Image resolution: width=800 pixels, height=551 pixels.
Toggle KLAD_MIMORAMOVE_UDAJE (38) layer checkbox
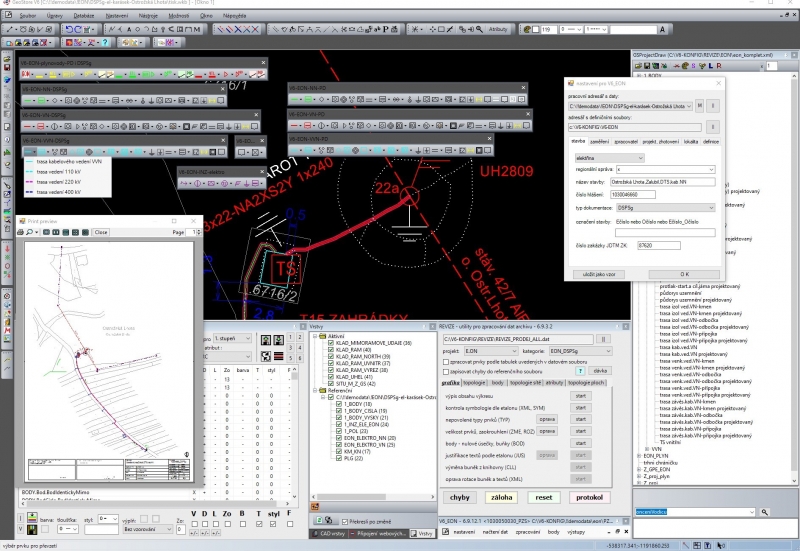click(331, 343)
